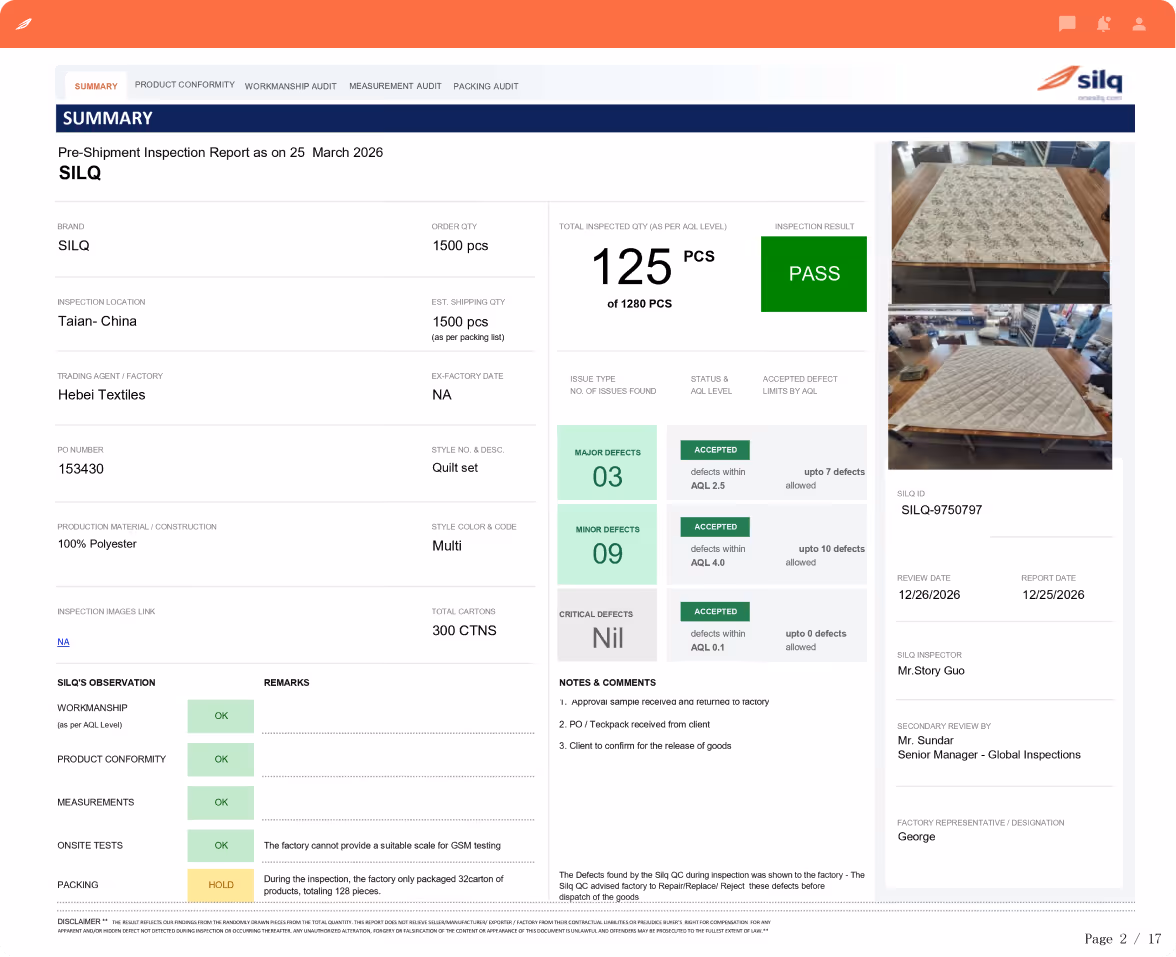Switch to the Summary tab
This screenshot has width=1176, height=957.
[x=96, y=86]
